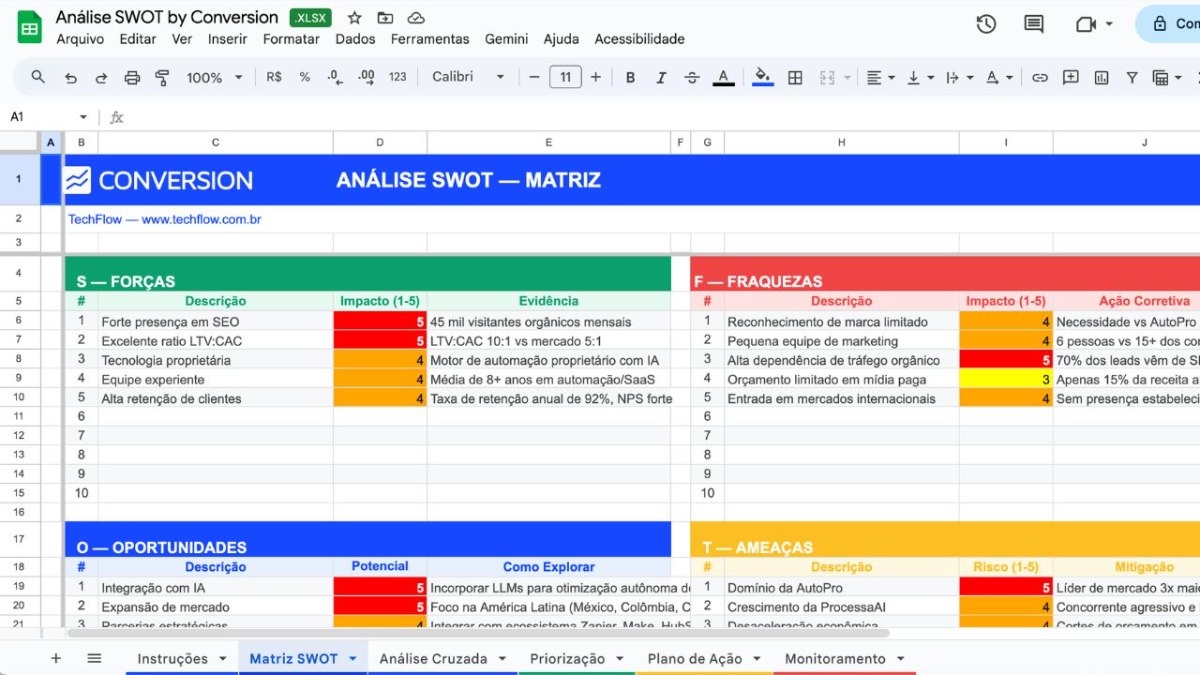Toggle bold formatting

(x=630, y=77)
